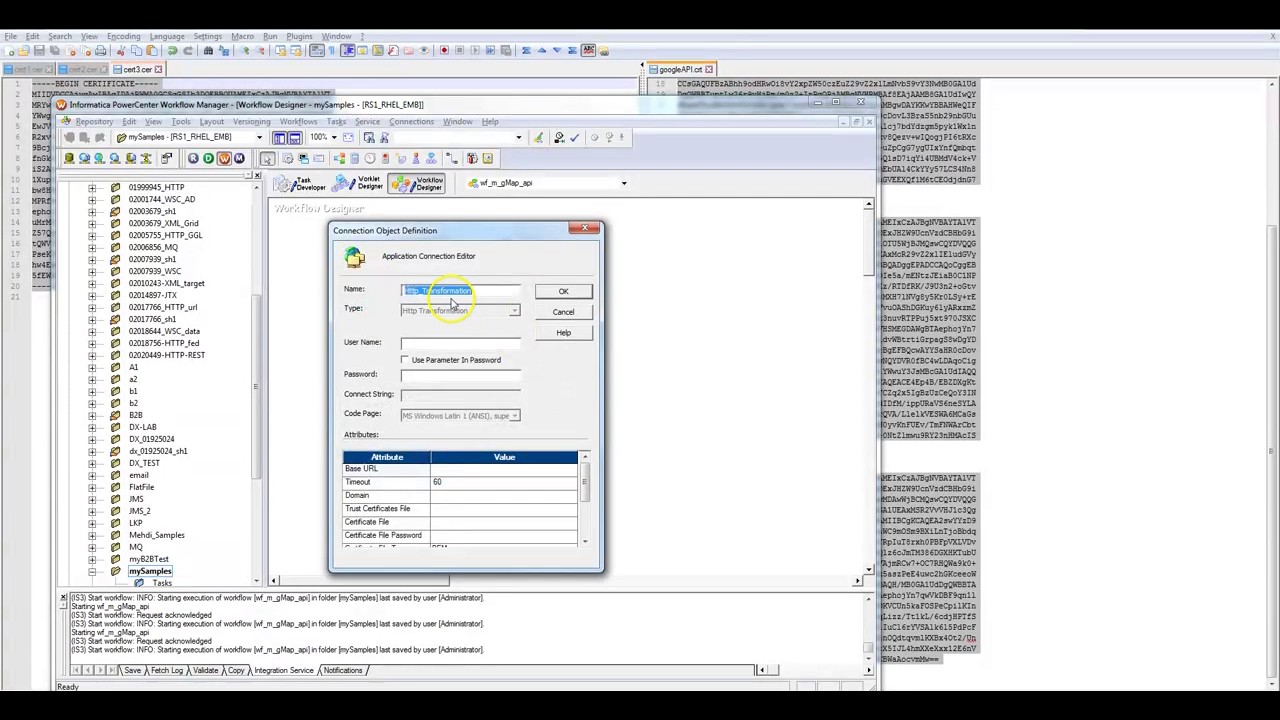Click the User Name input field

[460, 343]
